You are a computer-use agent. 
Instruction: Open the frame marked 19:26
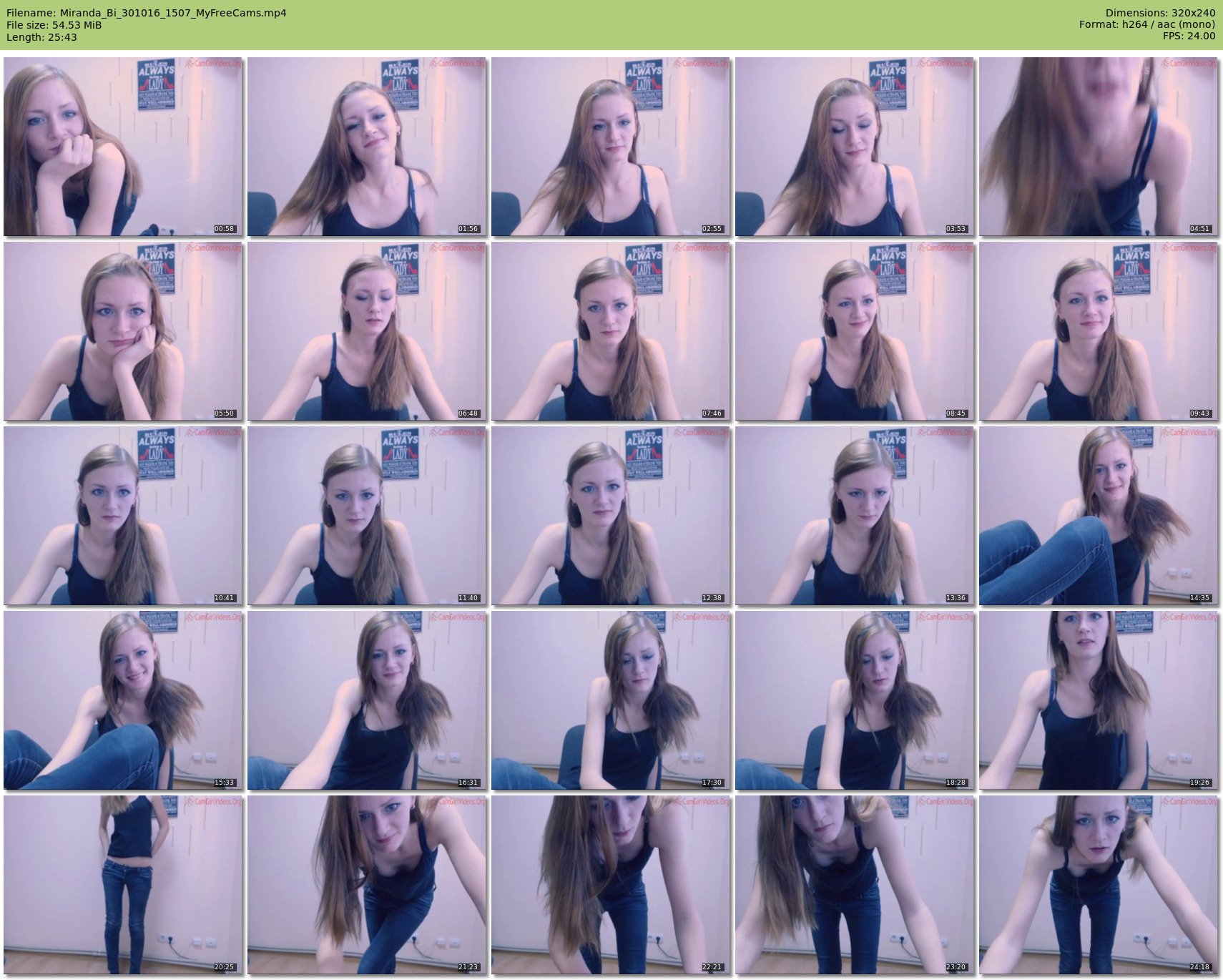[x=1098, y=700]
